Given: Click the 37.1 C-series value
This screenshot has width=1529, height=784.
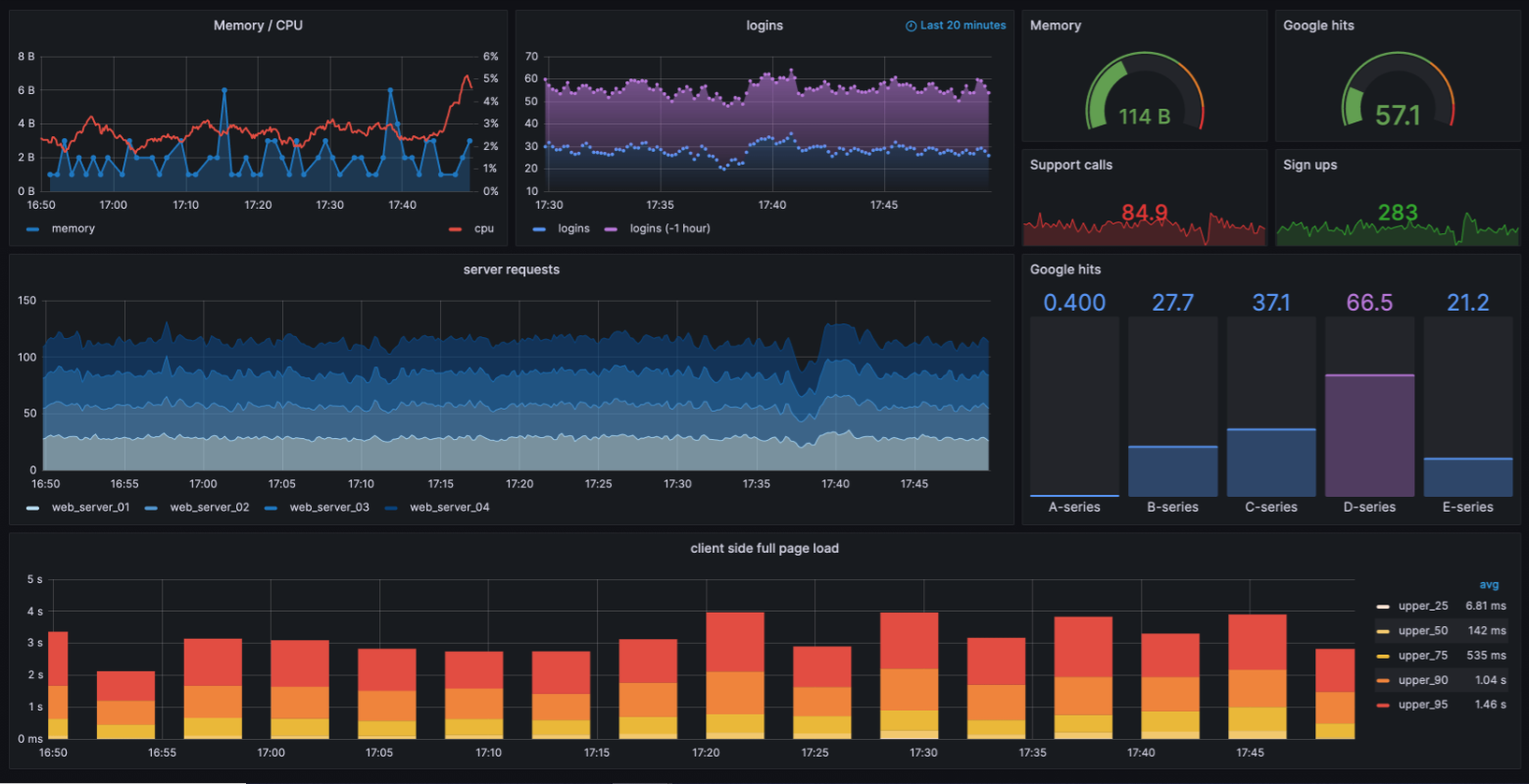Looking at the screenshot, I should click(x=1271, y=303).
